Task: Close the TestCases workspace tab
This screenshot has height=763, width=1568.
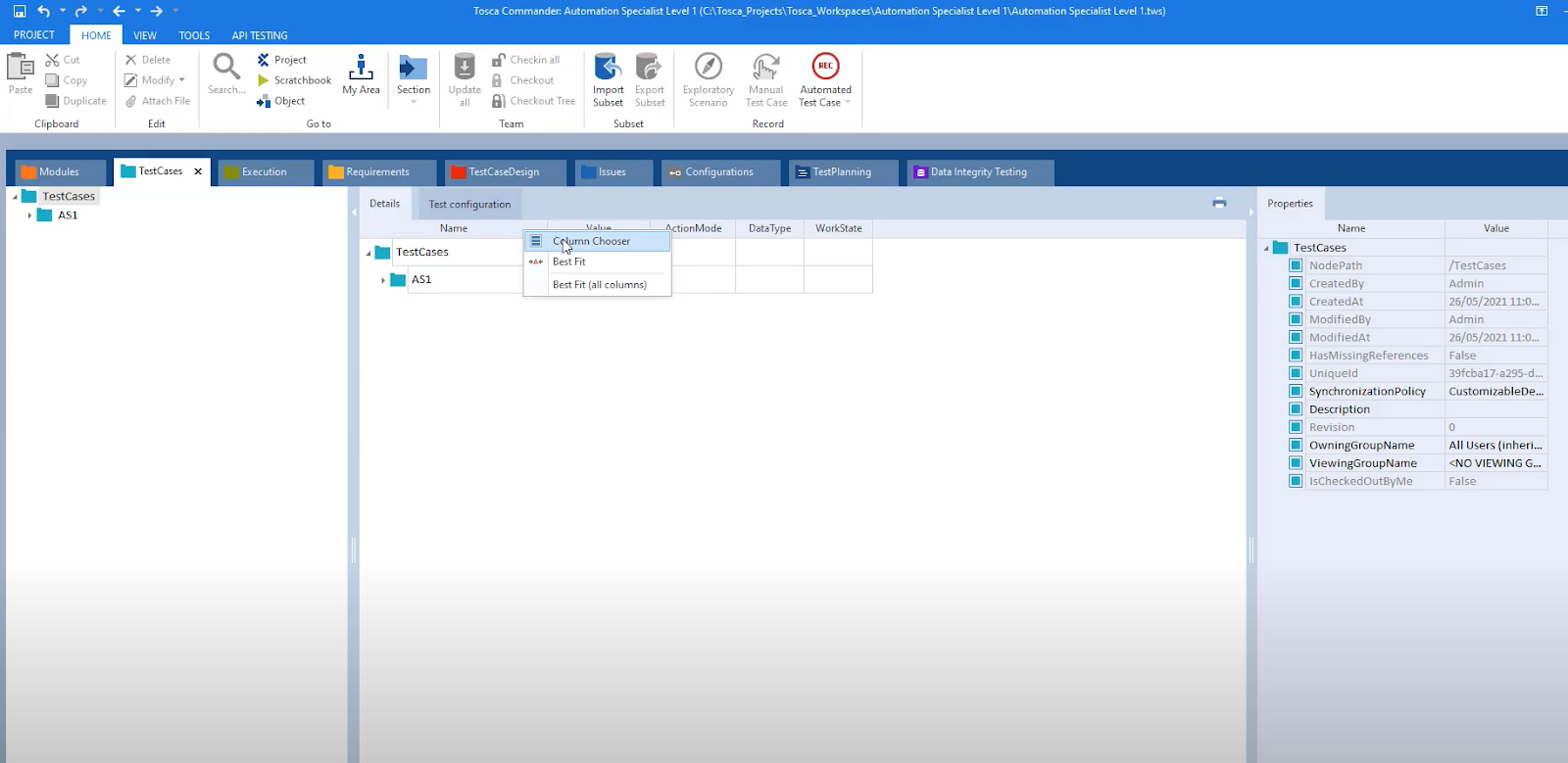Action: 198,171
